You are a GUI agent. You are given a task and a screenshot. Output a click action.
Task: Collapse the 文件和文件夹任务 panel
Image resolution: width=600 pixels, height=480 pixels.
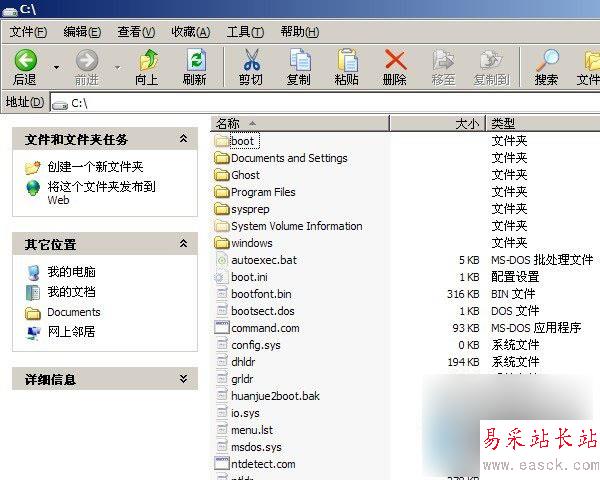coord(184,139)
